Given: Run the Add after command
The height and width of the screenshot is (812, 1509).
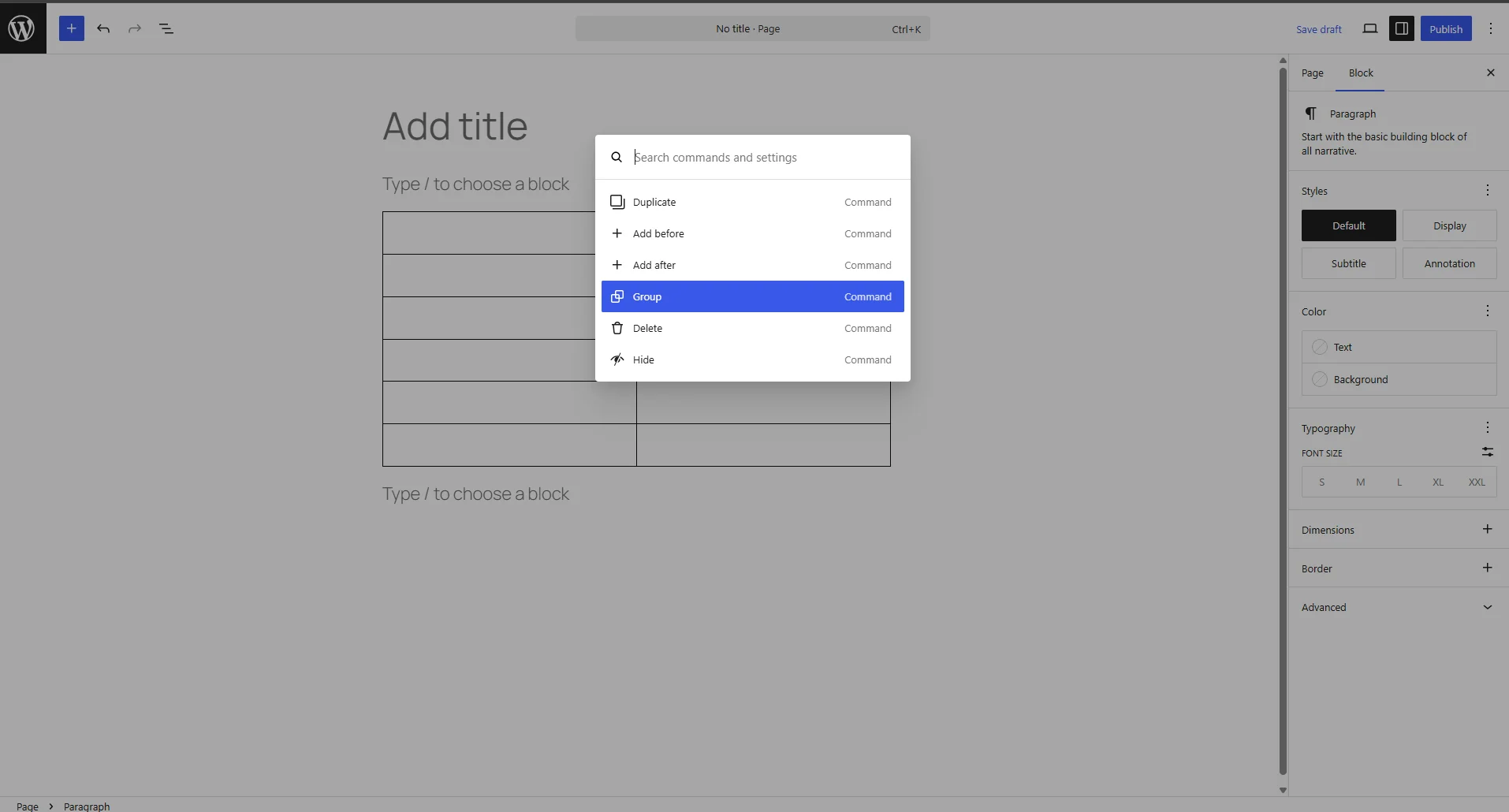Looking at the screenshot, I should click(753, 265).
